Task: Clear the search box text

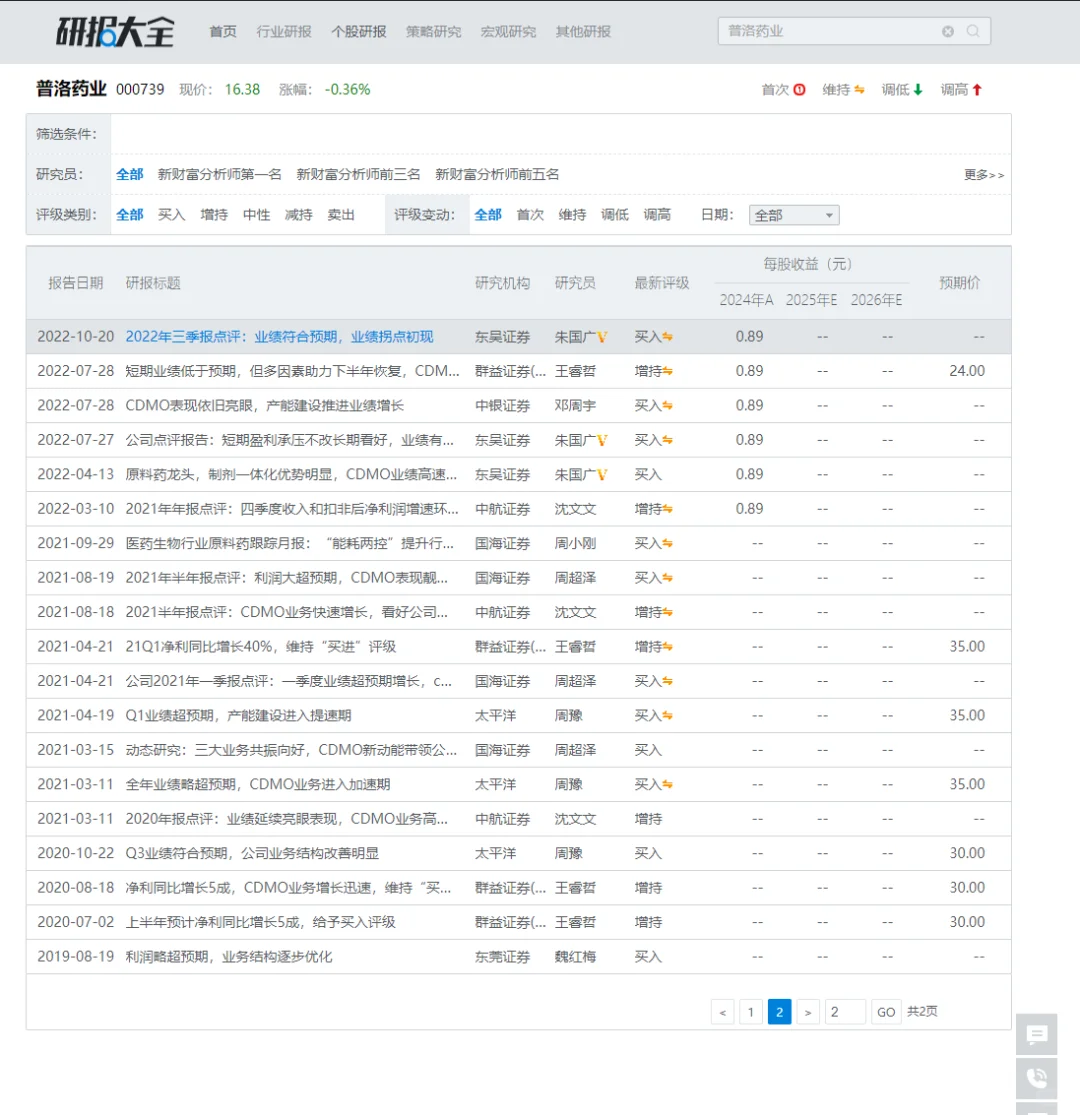Action: 948,31
